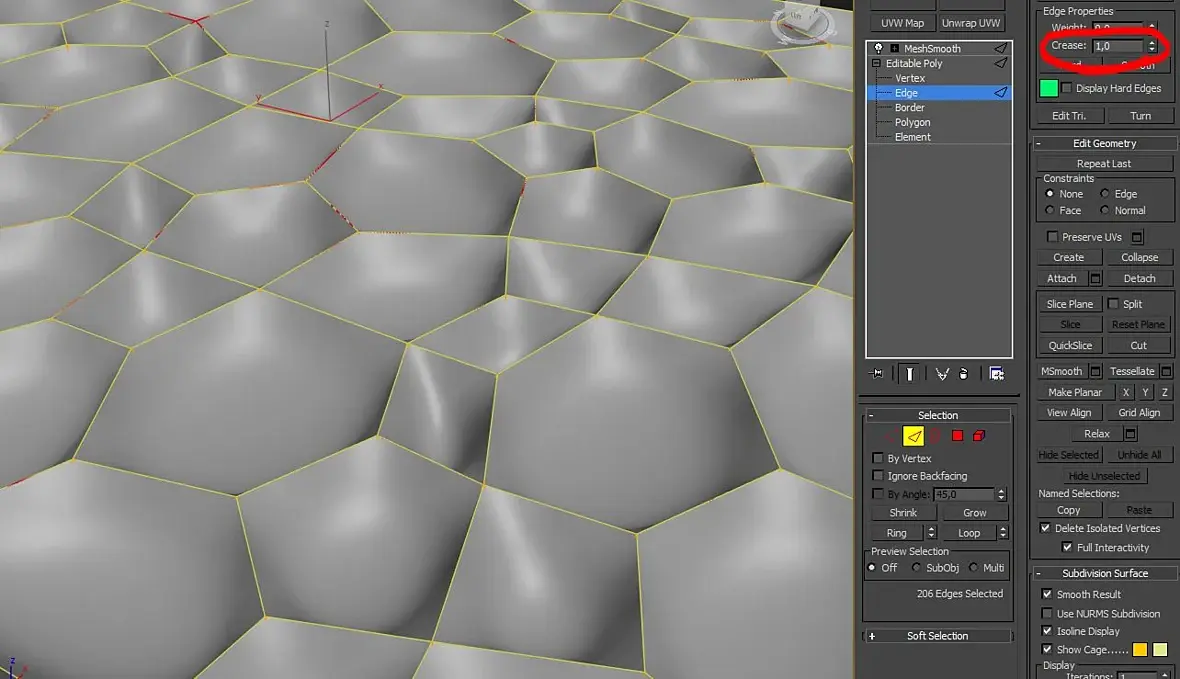Toggle MeshSmooth lightbulb icon
Viewport: 1180px width, 679px height.
click(878, 48)
